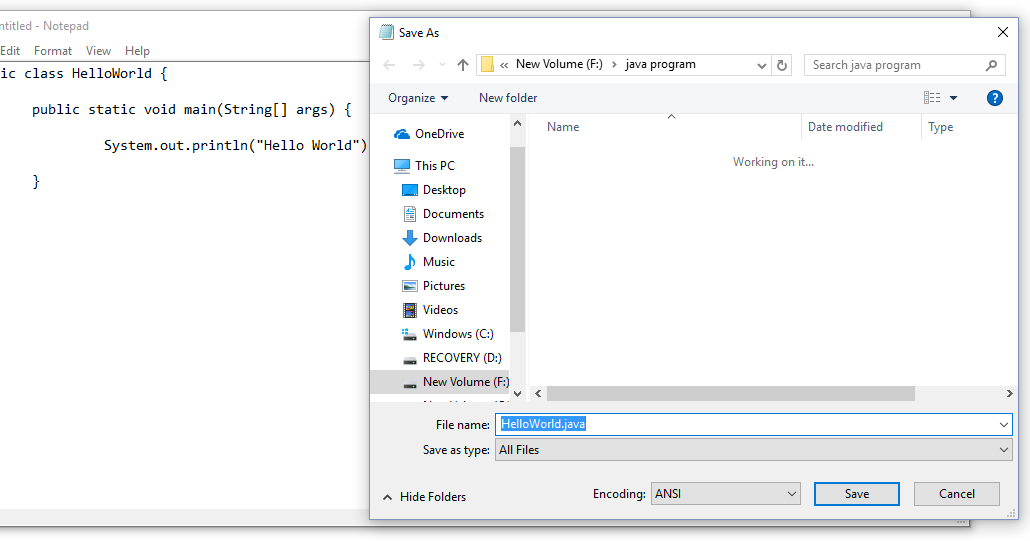1030x541 pixels.
Task: Open the Music folder
Action: pyautogui.click(x=438, y=262)
